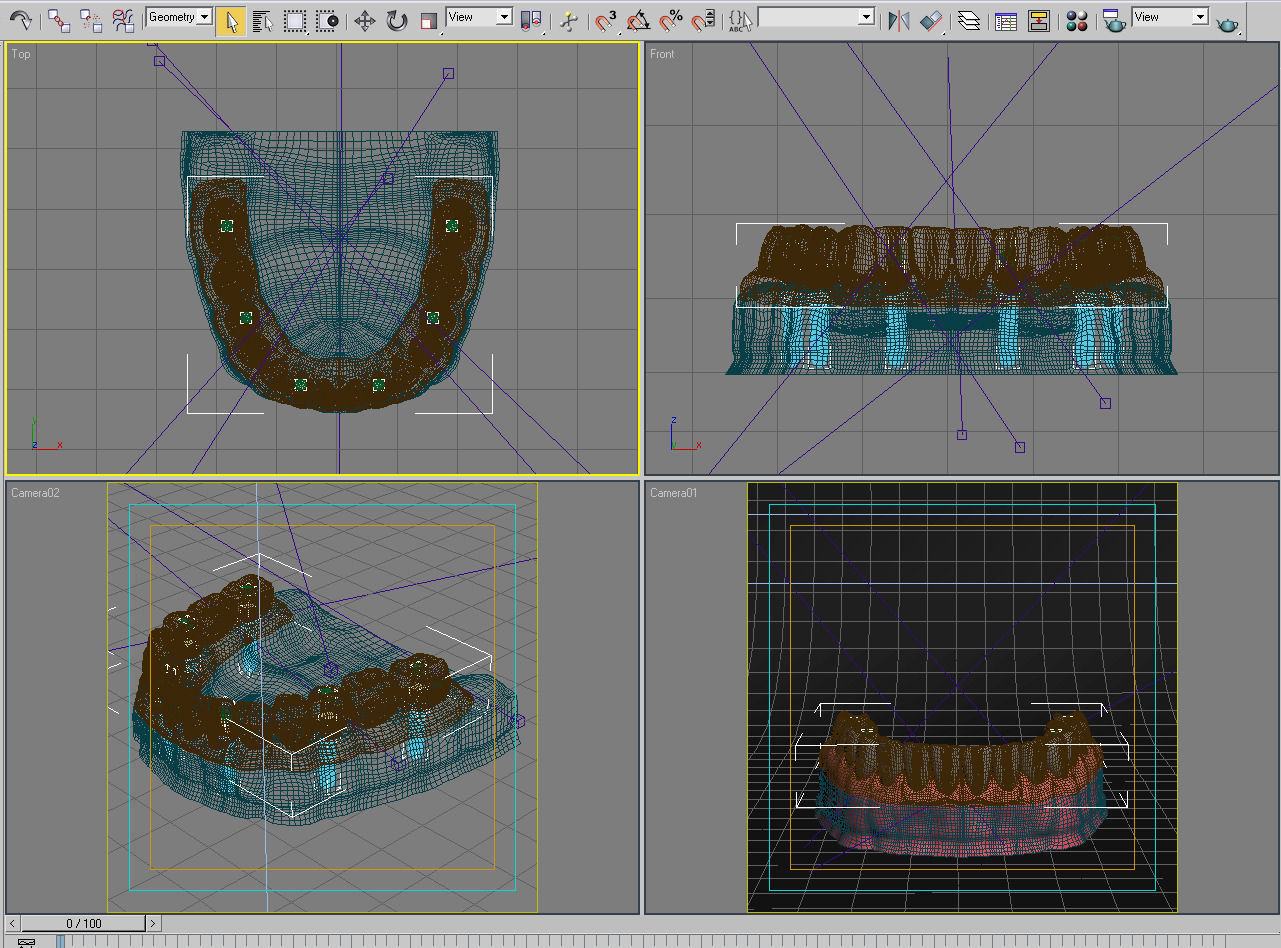
Task: Activate the Select and Scale tool
Action: [429, 20]
